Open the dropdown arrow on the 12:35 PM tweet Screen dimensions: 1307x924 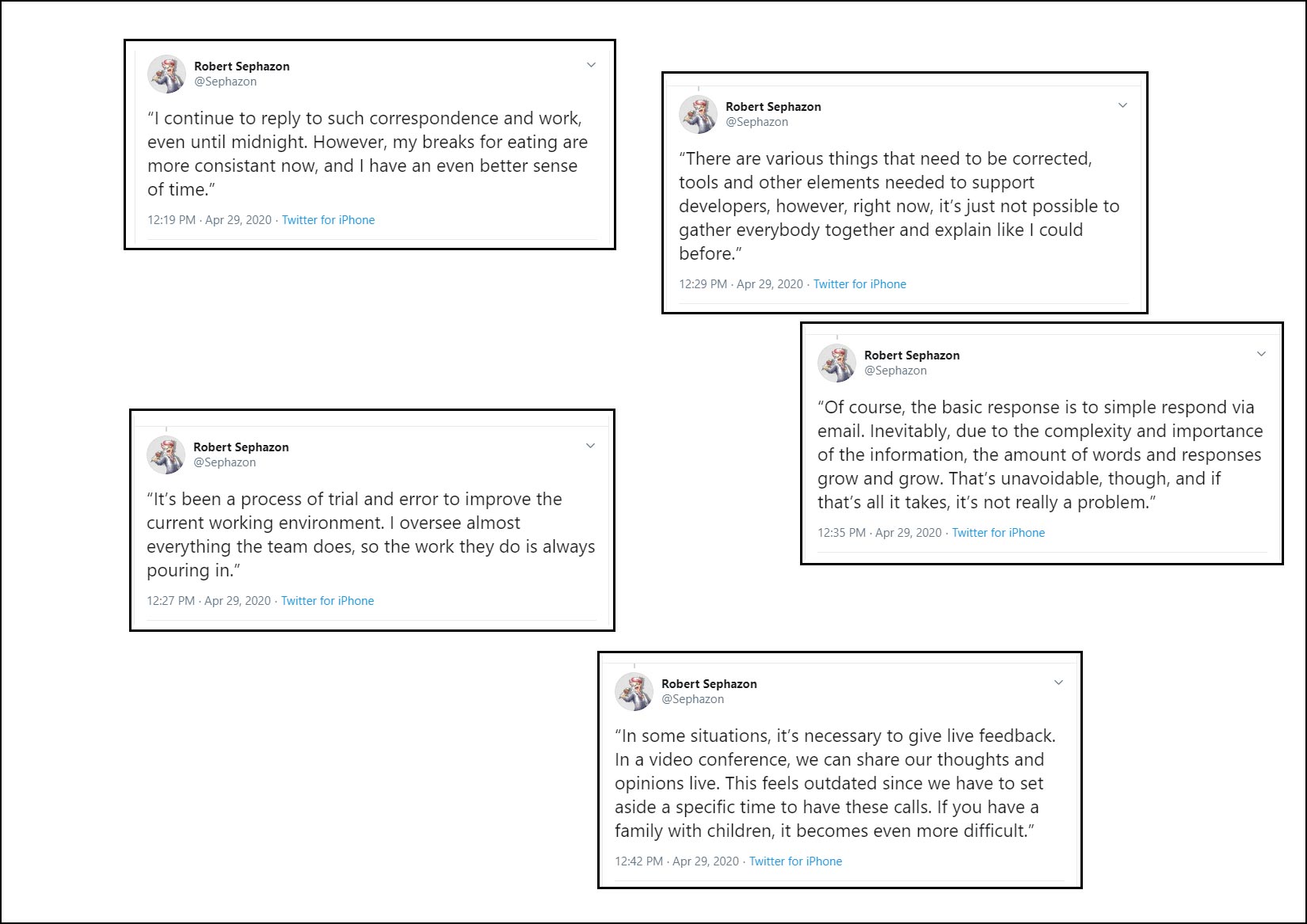click(x=1261, y=354)
